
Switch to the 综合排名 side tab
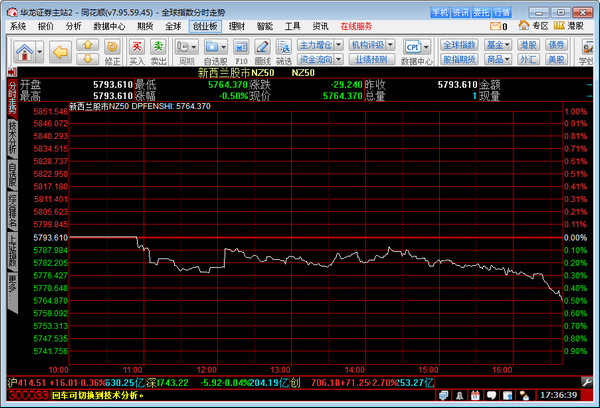pos(12,211)
